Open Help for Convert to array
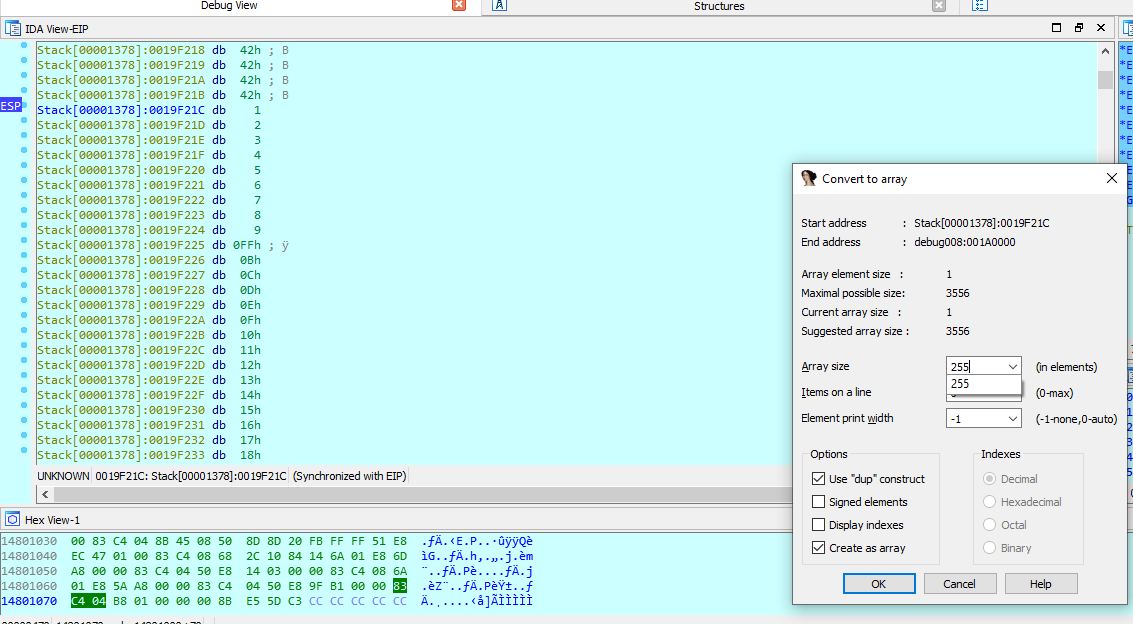1133x624 pixels. pos(1041,584)
